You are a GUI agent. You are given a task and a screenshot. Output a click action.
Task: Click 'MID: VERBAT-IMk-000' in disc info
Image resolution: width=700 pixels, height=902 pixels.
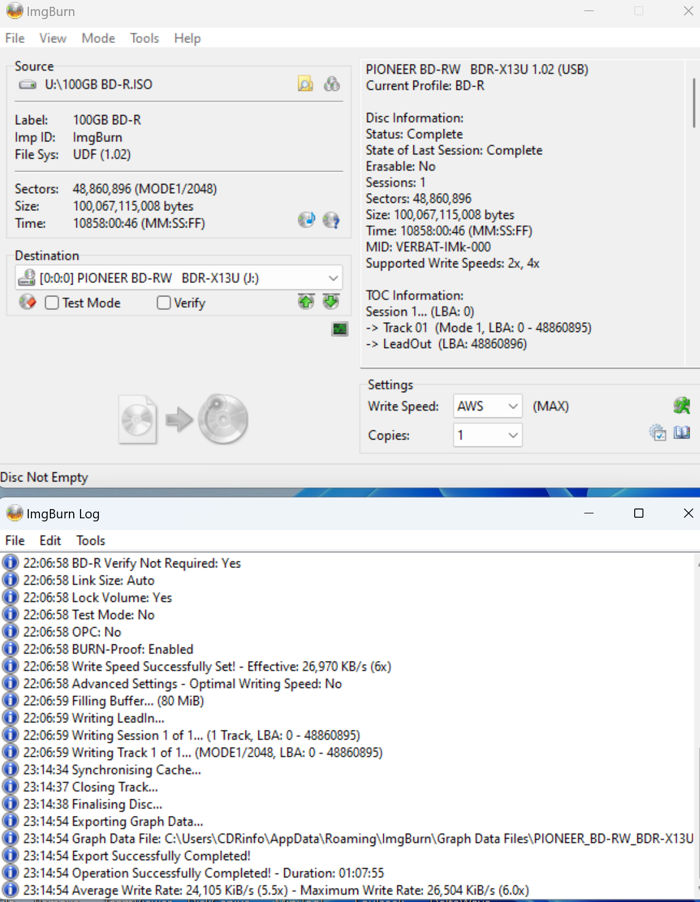pos(429,247)
